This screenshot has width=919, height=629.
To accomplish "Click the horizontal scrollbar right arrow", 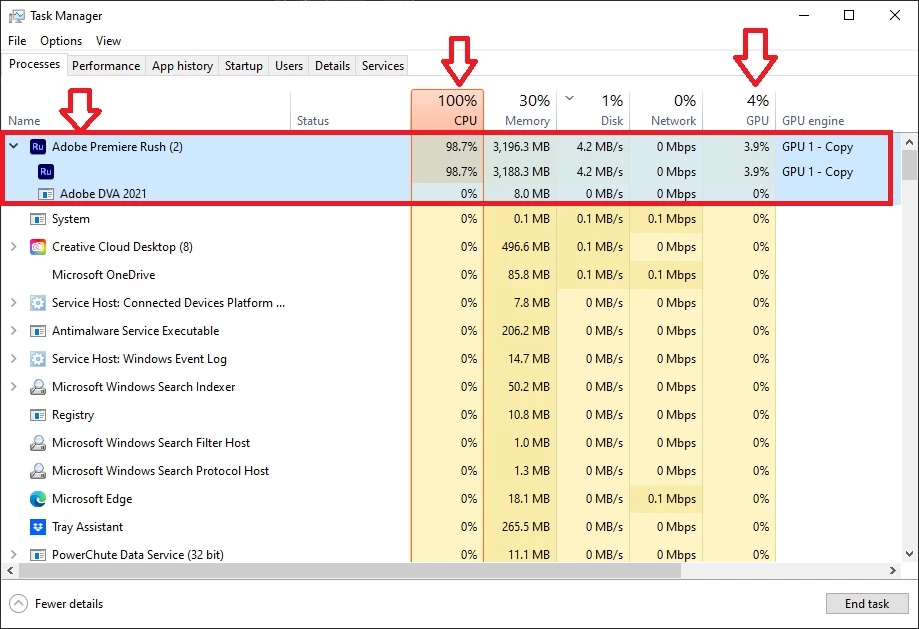I will pyautogui.click(x=893, y=570).
